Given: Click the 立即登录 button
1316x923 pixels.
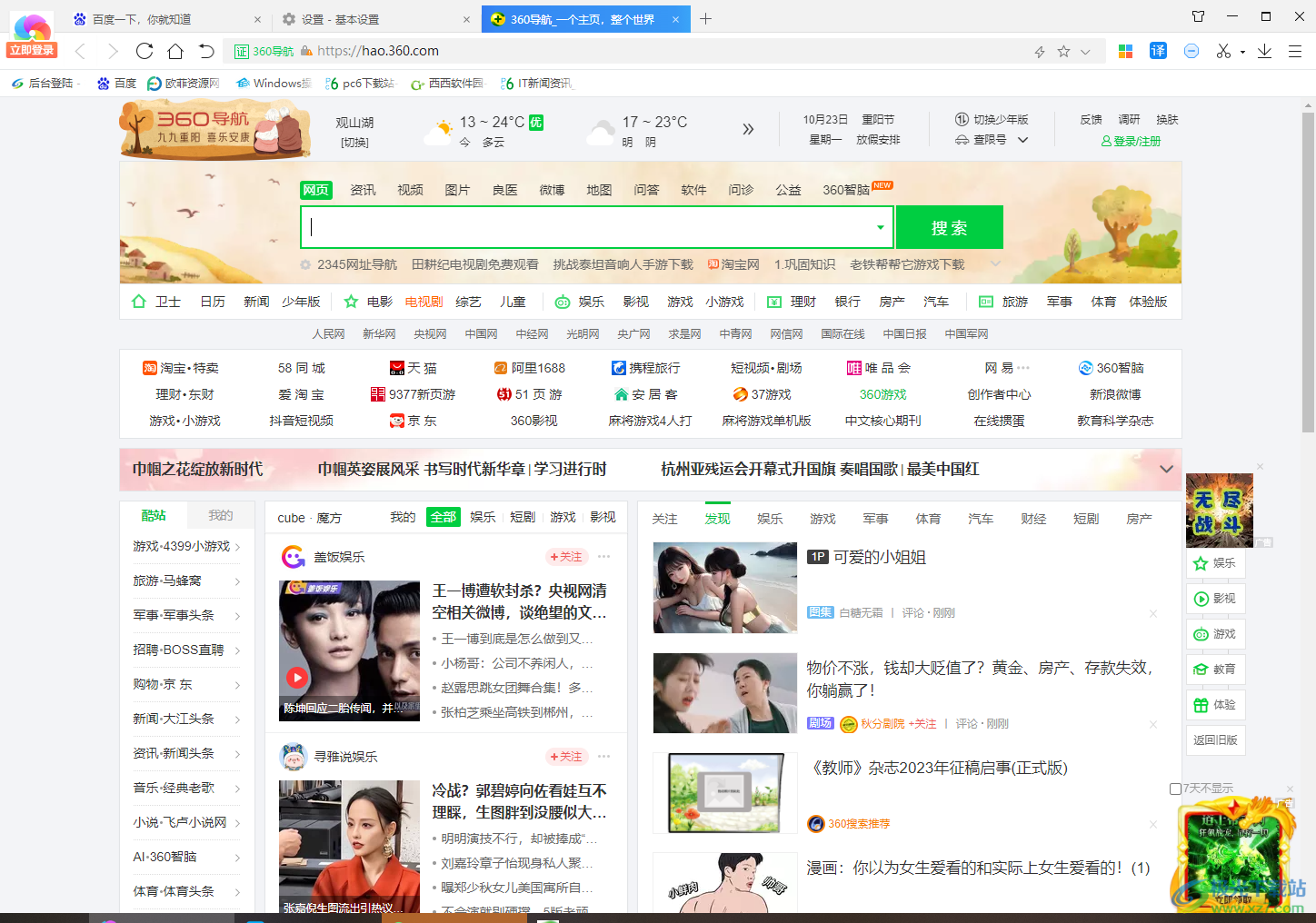Looking at the screenshot, I should [32, 50].
